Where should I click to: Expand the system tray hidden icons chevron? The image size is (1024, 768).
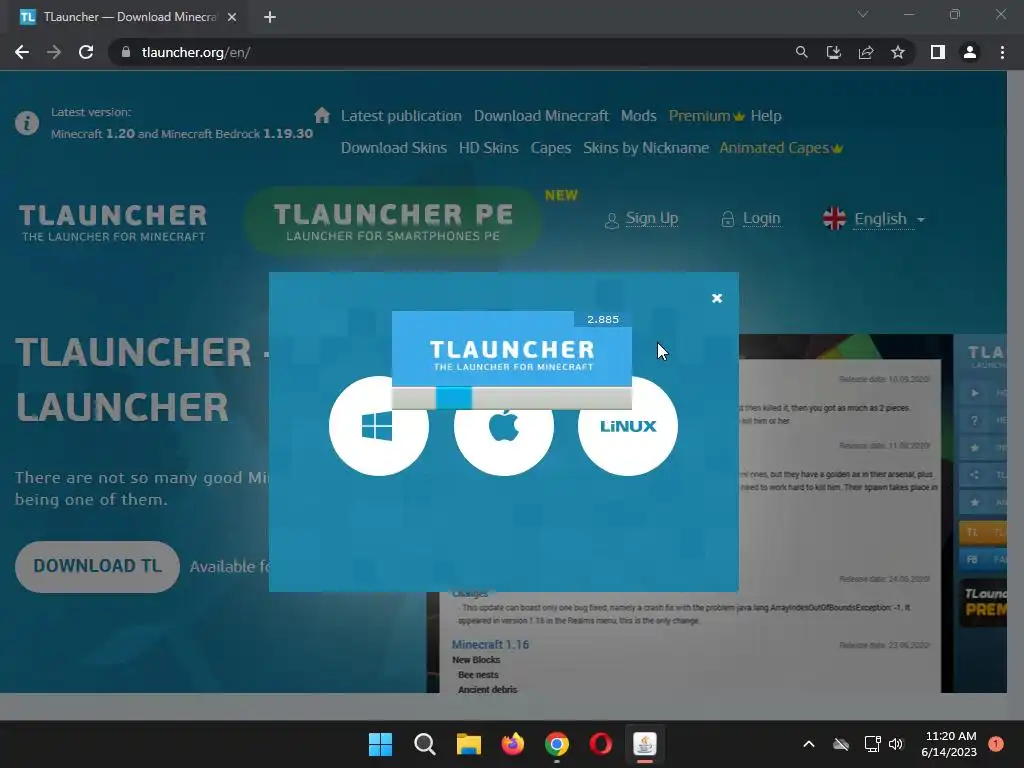[808, 744]
